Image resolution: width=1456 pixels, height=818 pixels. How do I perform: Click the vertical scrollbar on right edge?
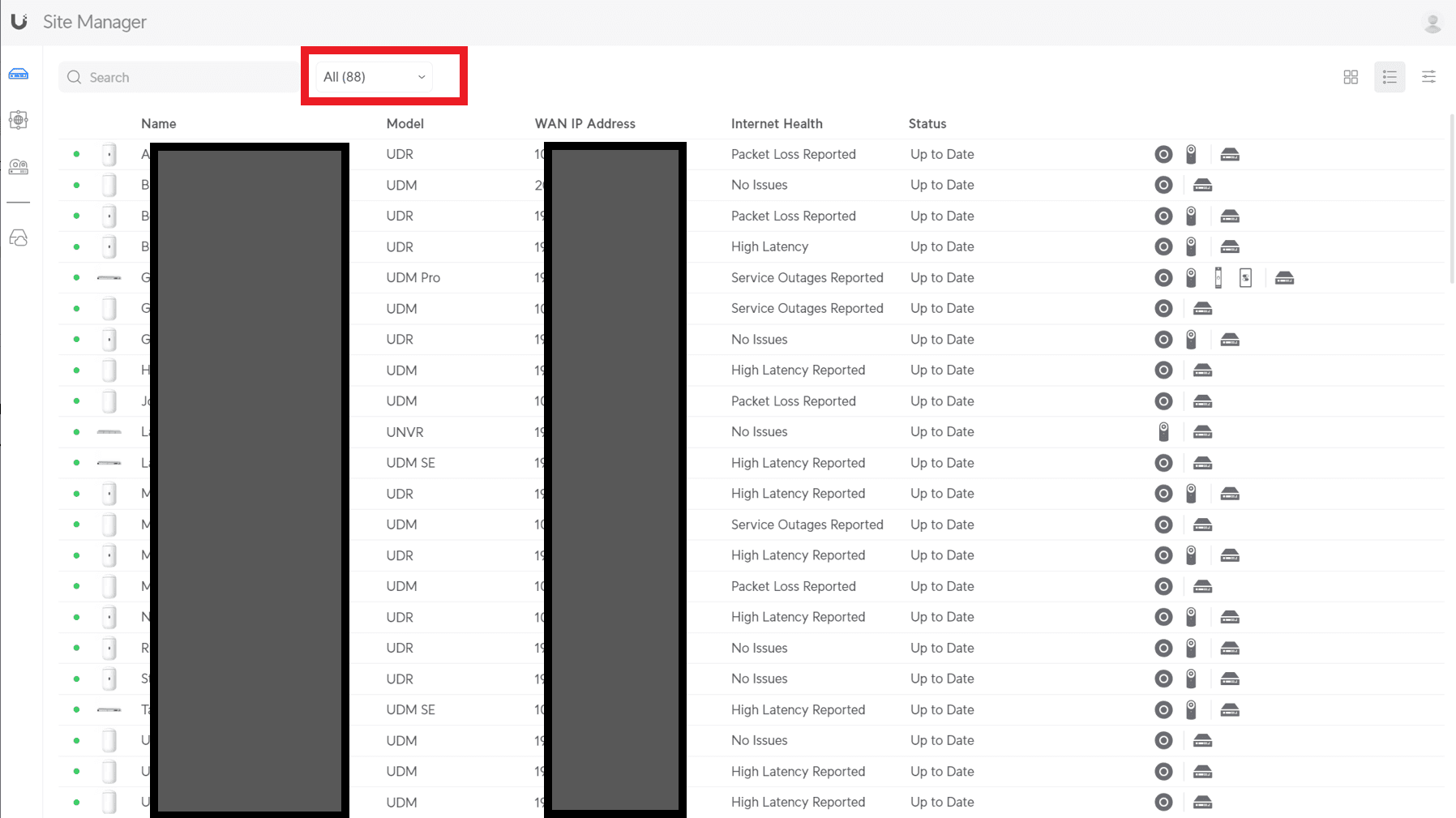coord(1451,199)
